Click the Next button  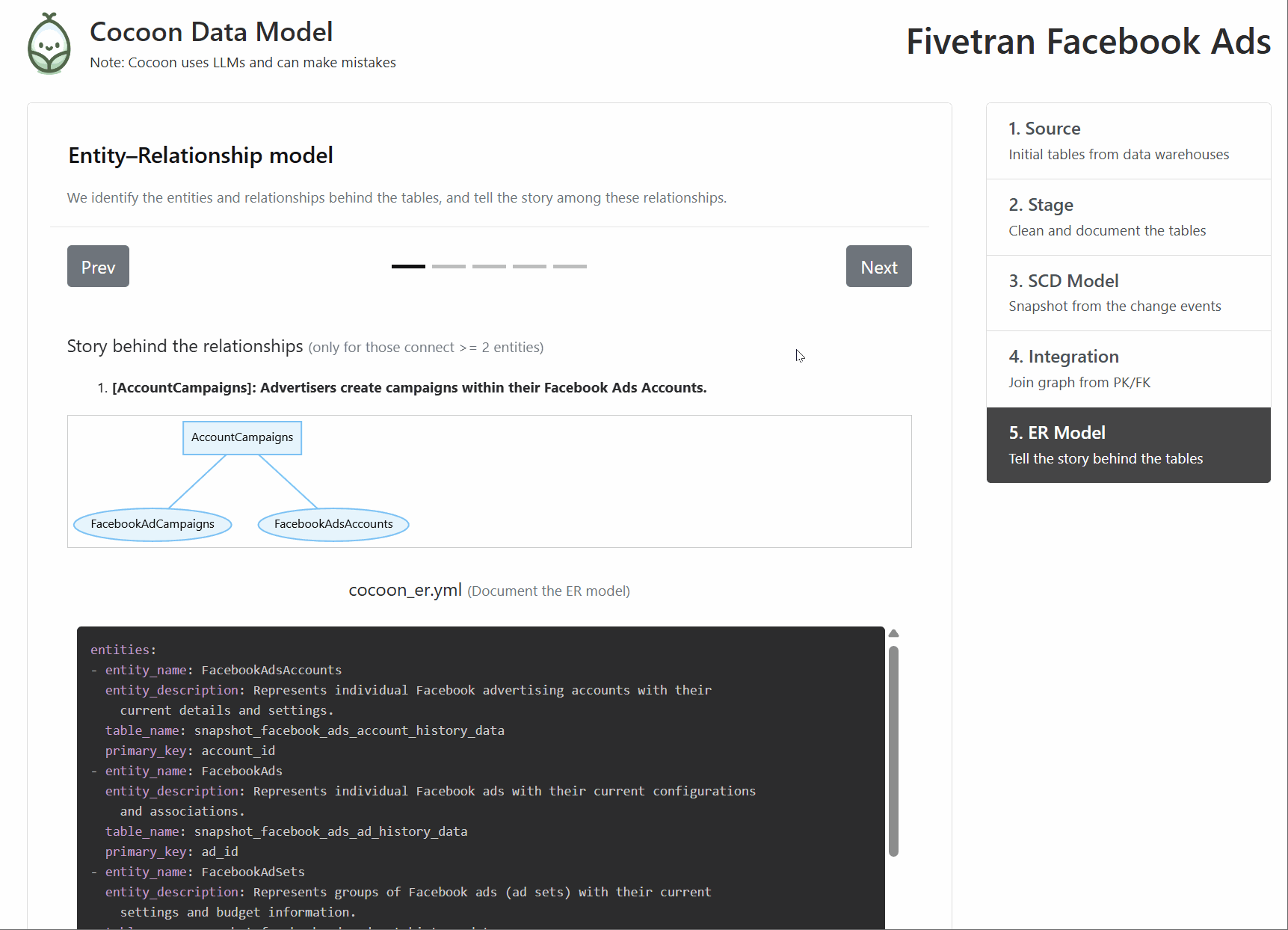point(878,266)
